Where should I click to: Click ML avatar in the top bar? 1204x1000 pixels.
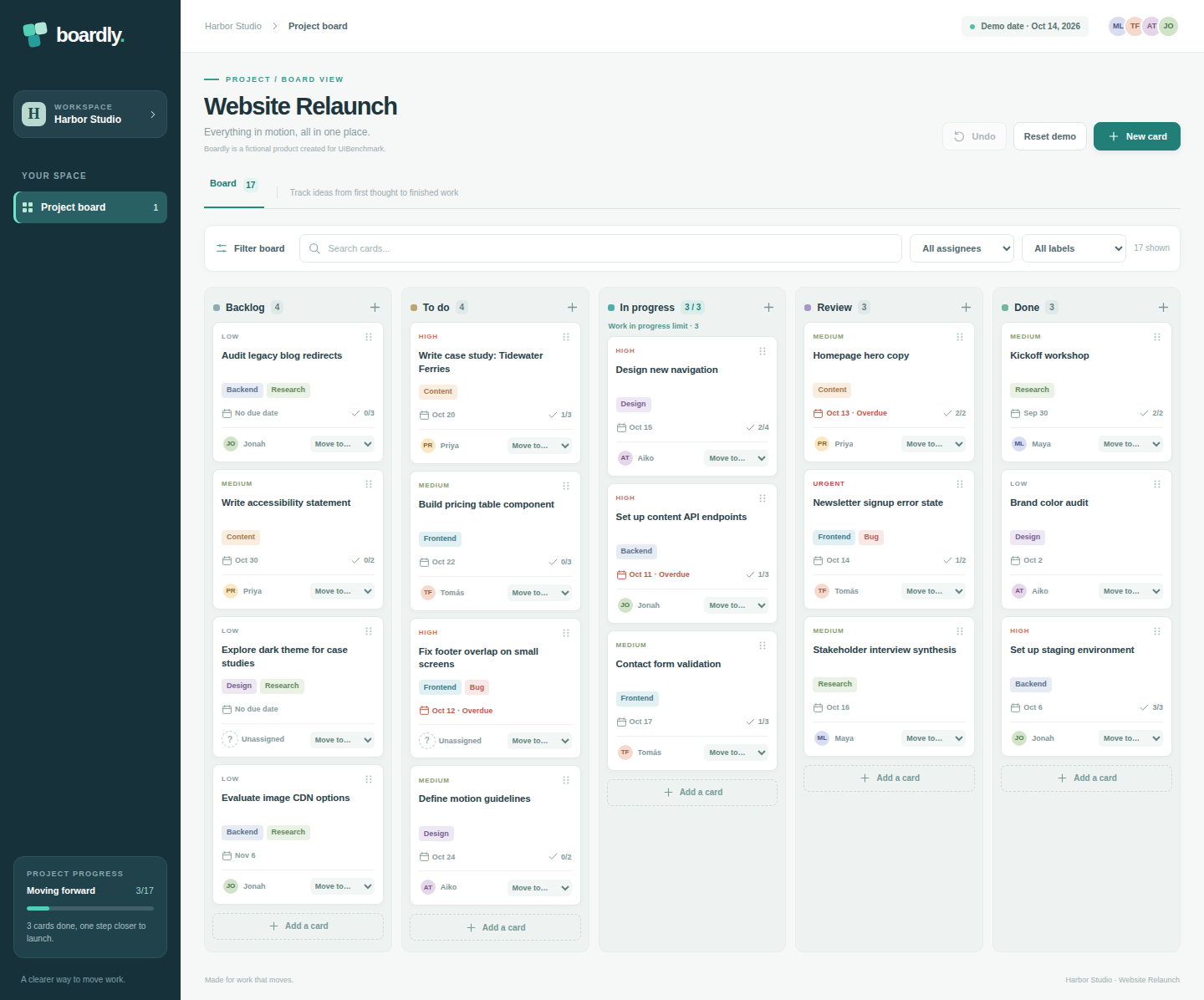[x=1118, y=26]
